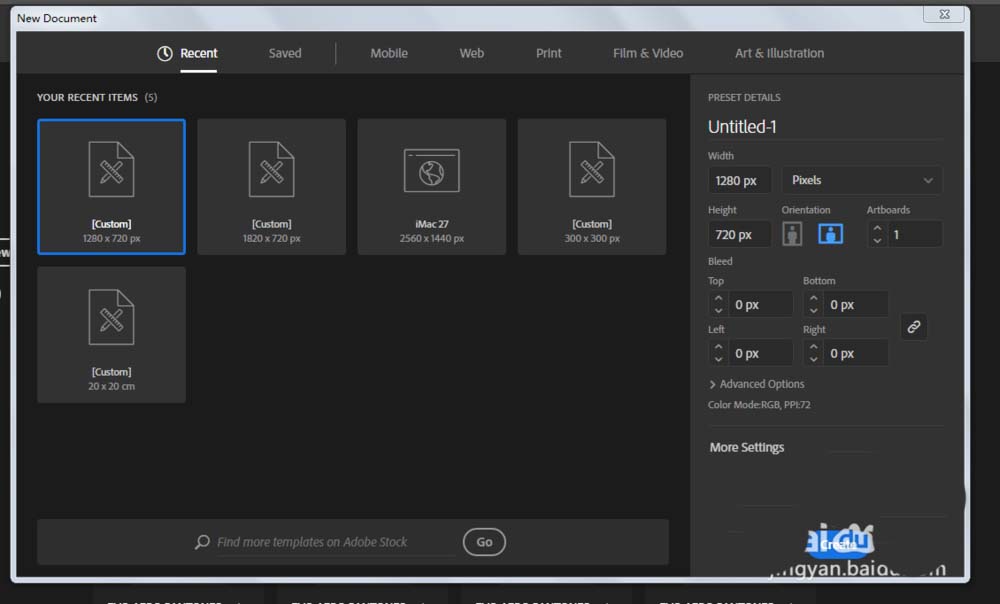Expand Advanced Options
This screenshot has height=604, width=1000.
click(756, 384)
